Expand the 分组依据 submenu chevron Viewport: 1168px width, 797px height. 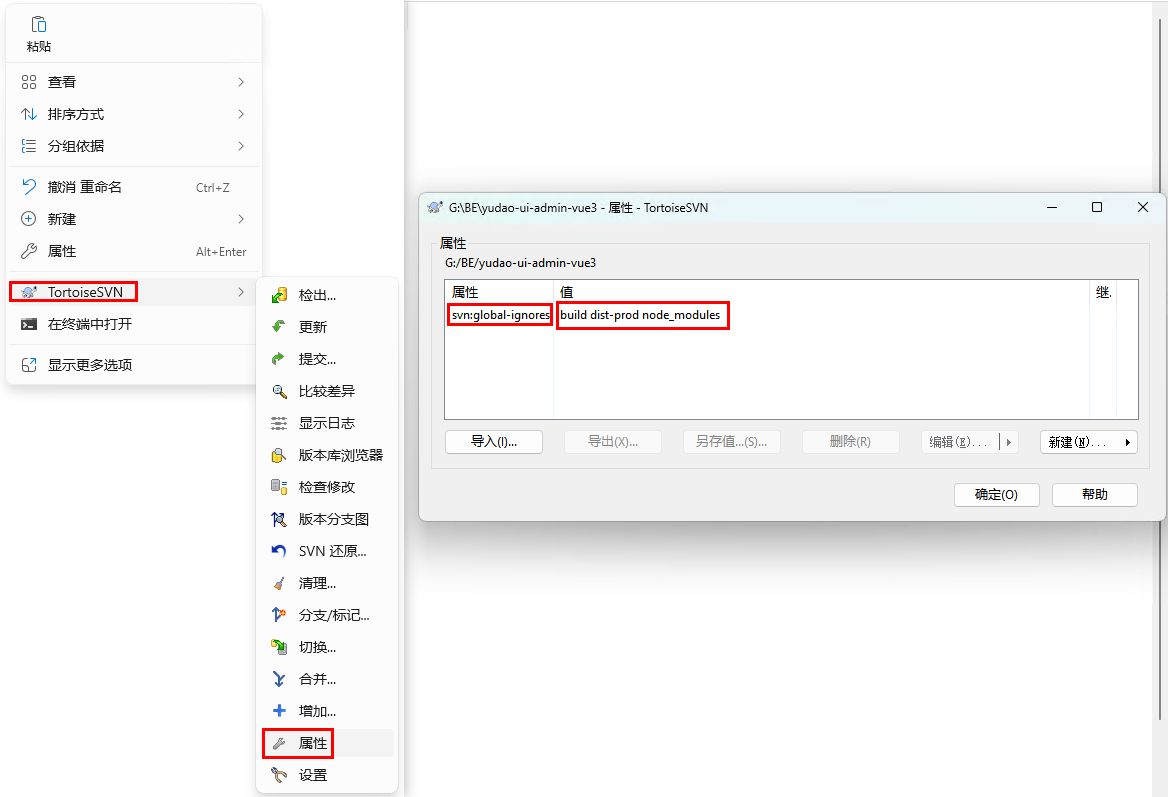[x=241, y=146]
